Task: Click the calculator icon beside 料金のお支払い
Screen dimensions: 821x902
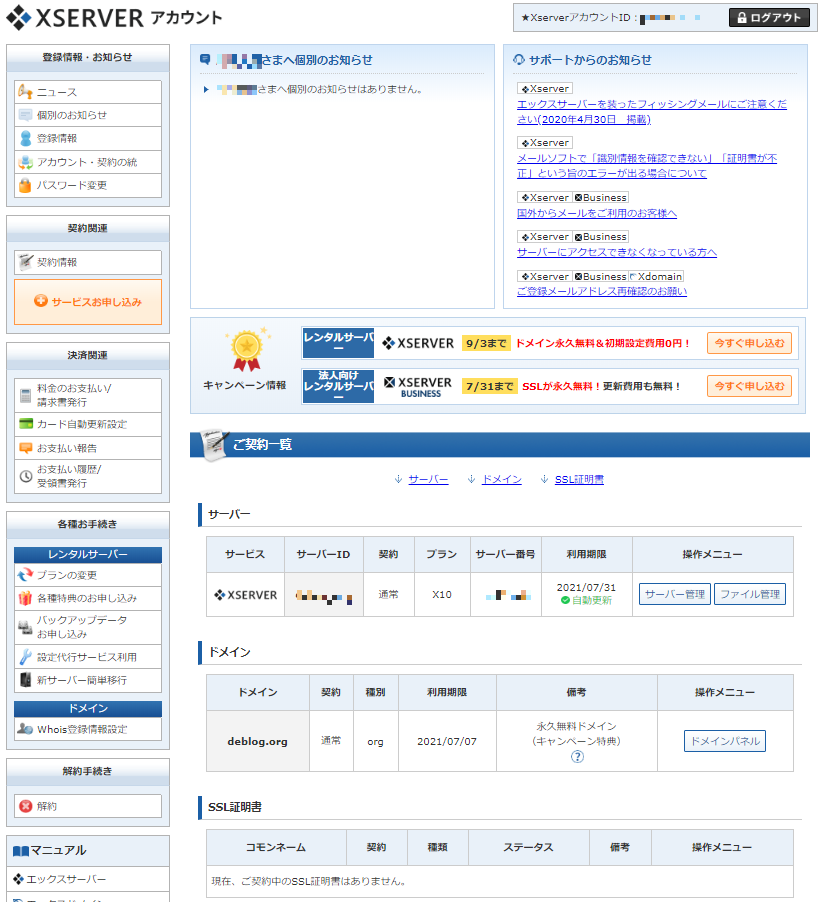Action: click(25, 396)
